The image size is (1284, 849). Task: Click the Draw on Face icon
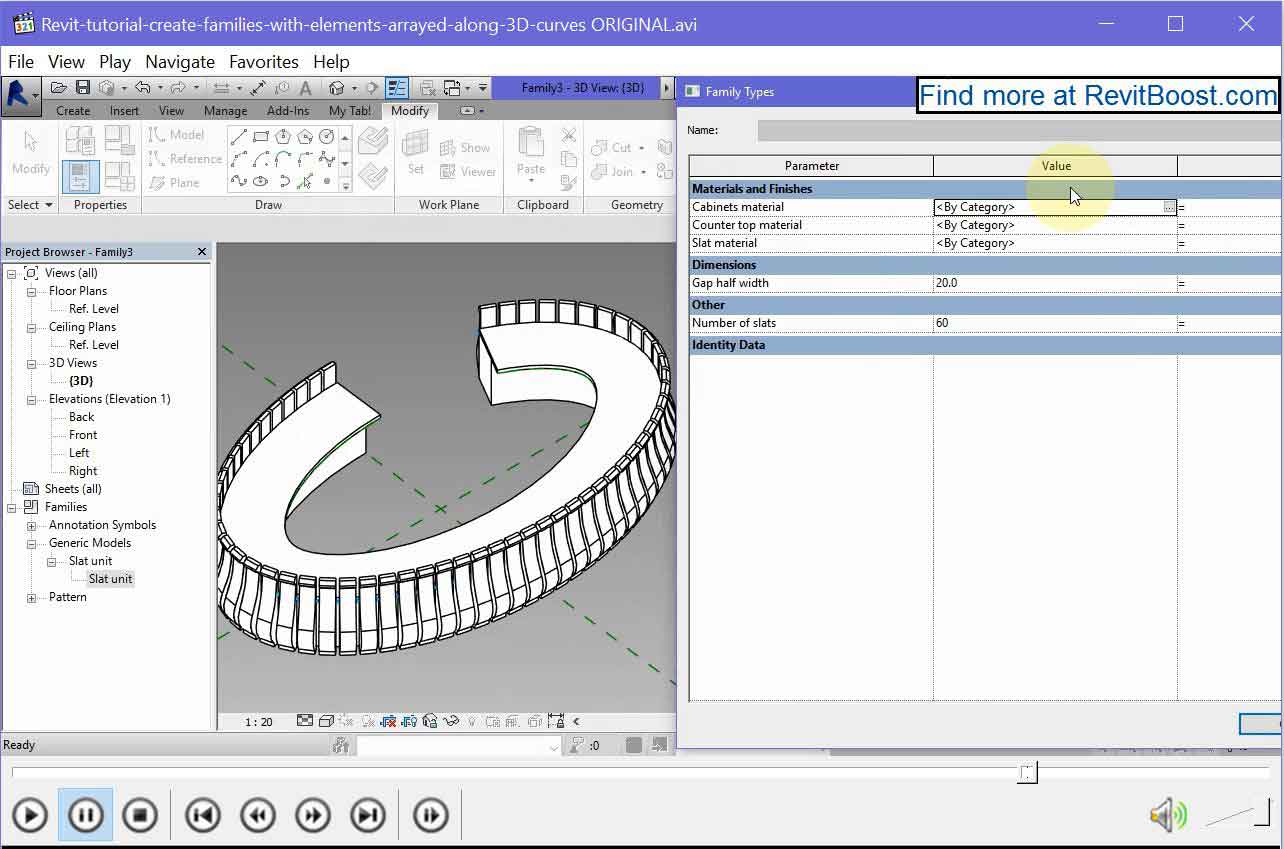(373, 141)
